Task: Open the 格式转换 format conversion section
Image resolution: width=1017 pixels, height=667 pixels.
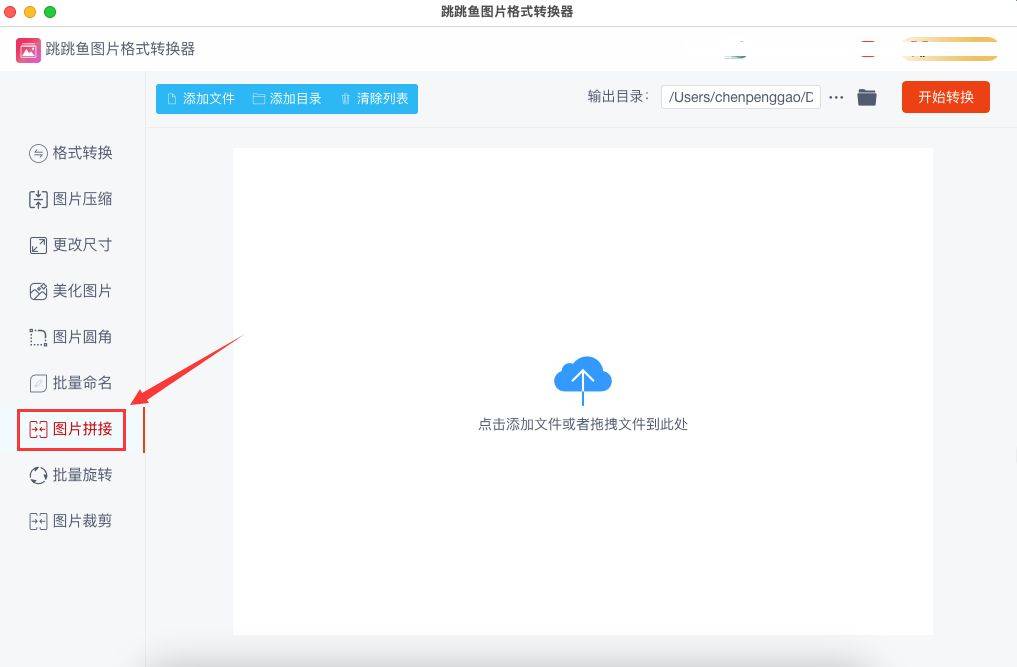Action: [x=71, y=153]
